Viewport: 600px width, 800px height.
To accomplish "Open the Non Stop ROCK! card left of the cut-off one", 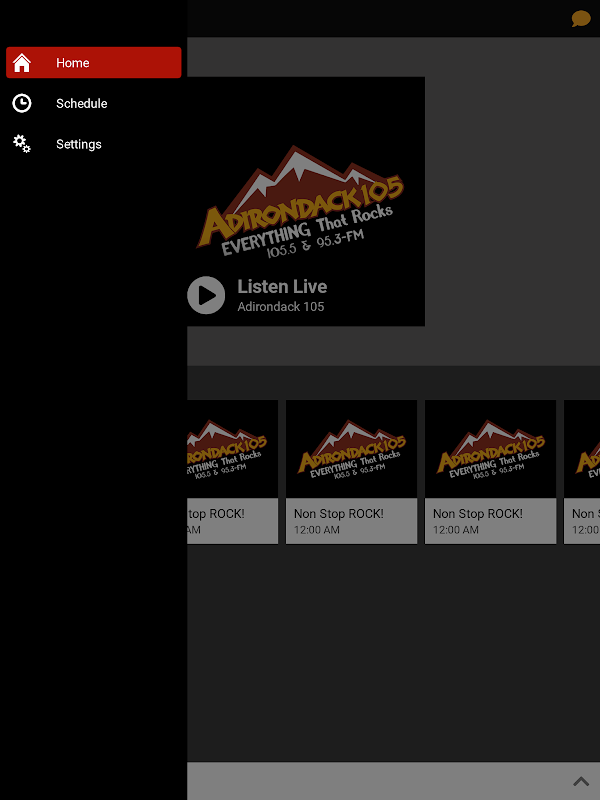I will click(x=490, y=472).
